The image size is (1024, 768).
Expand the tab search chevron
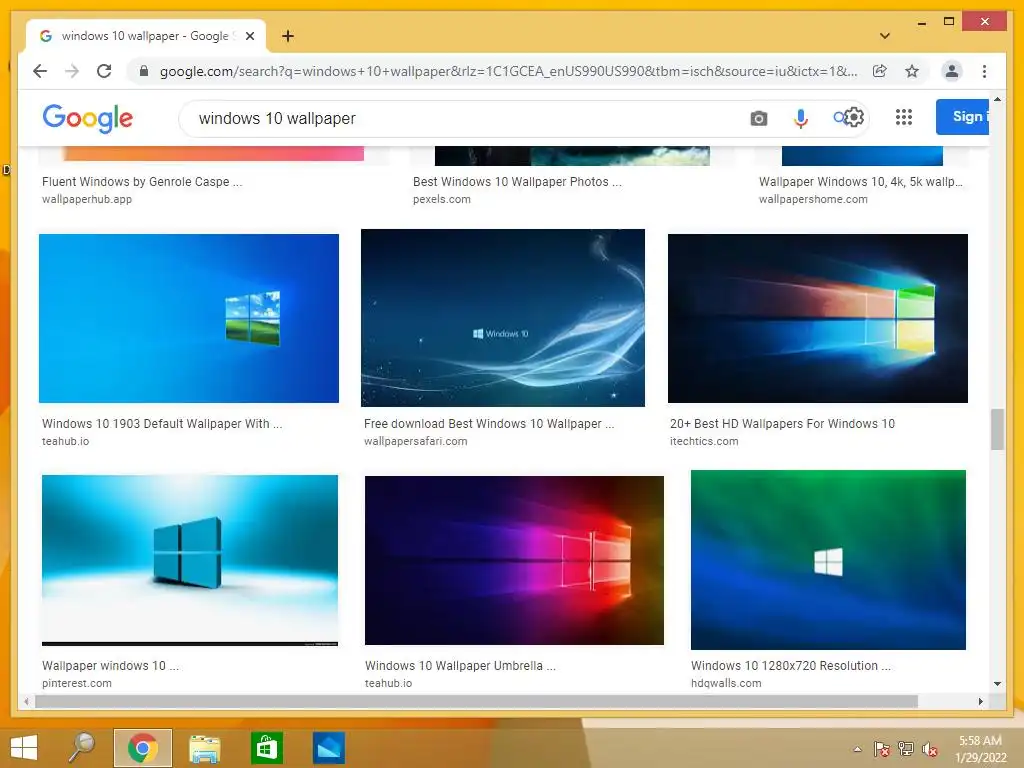884,36
